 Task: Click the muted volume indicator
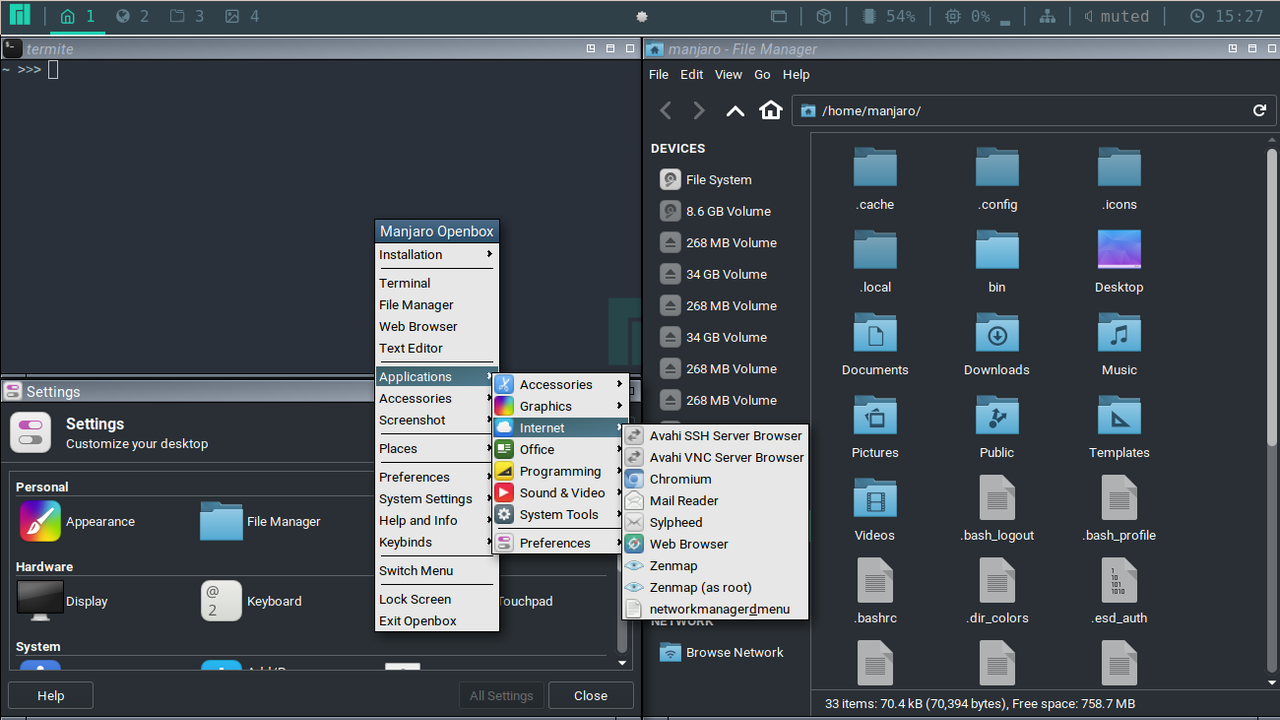(x=1116, y=16)
